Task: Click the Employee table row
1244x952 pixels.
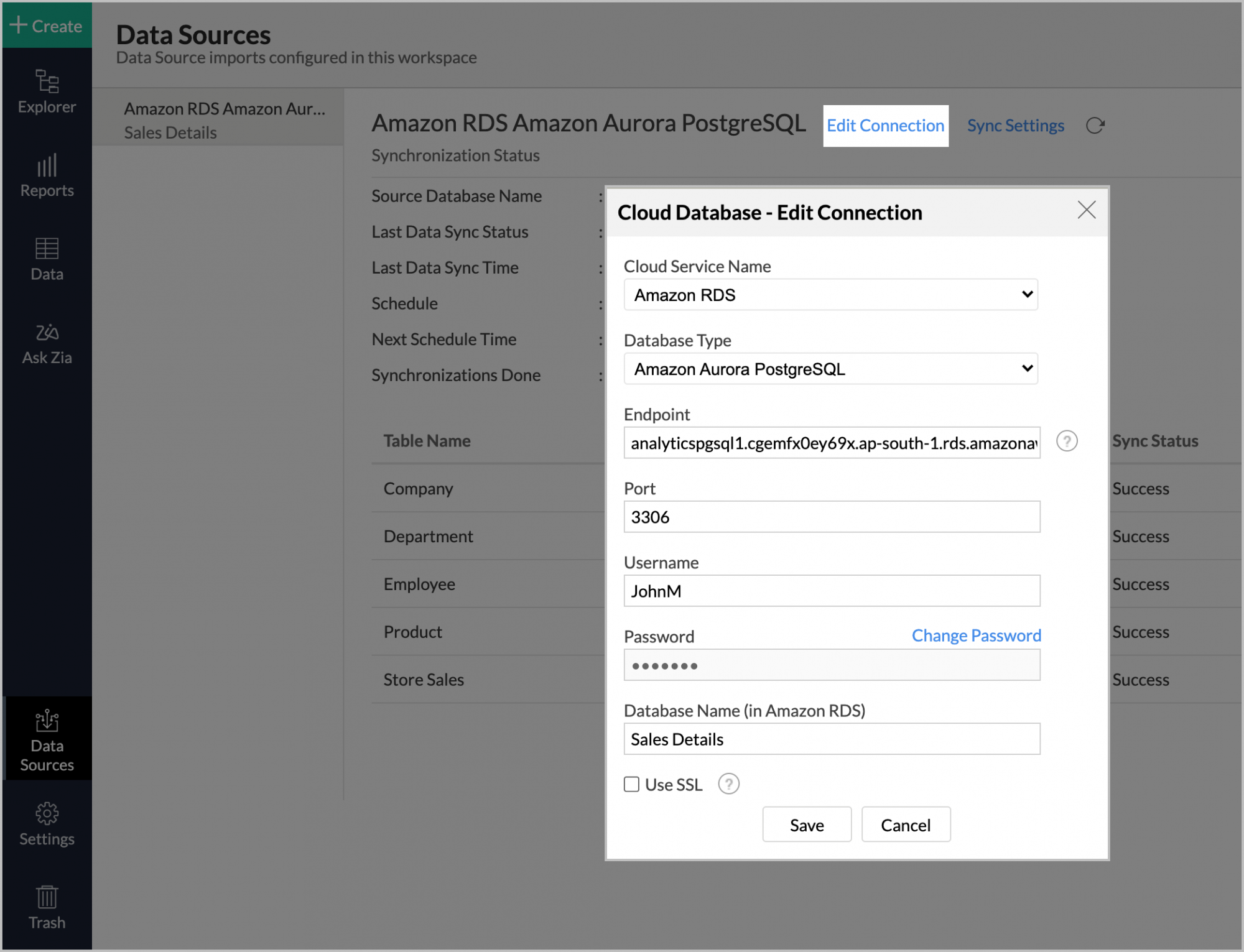Action: tap(488, 585)
